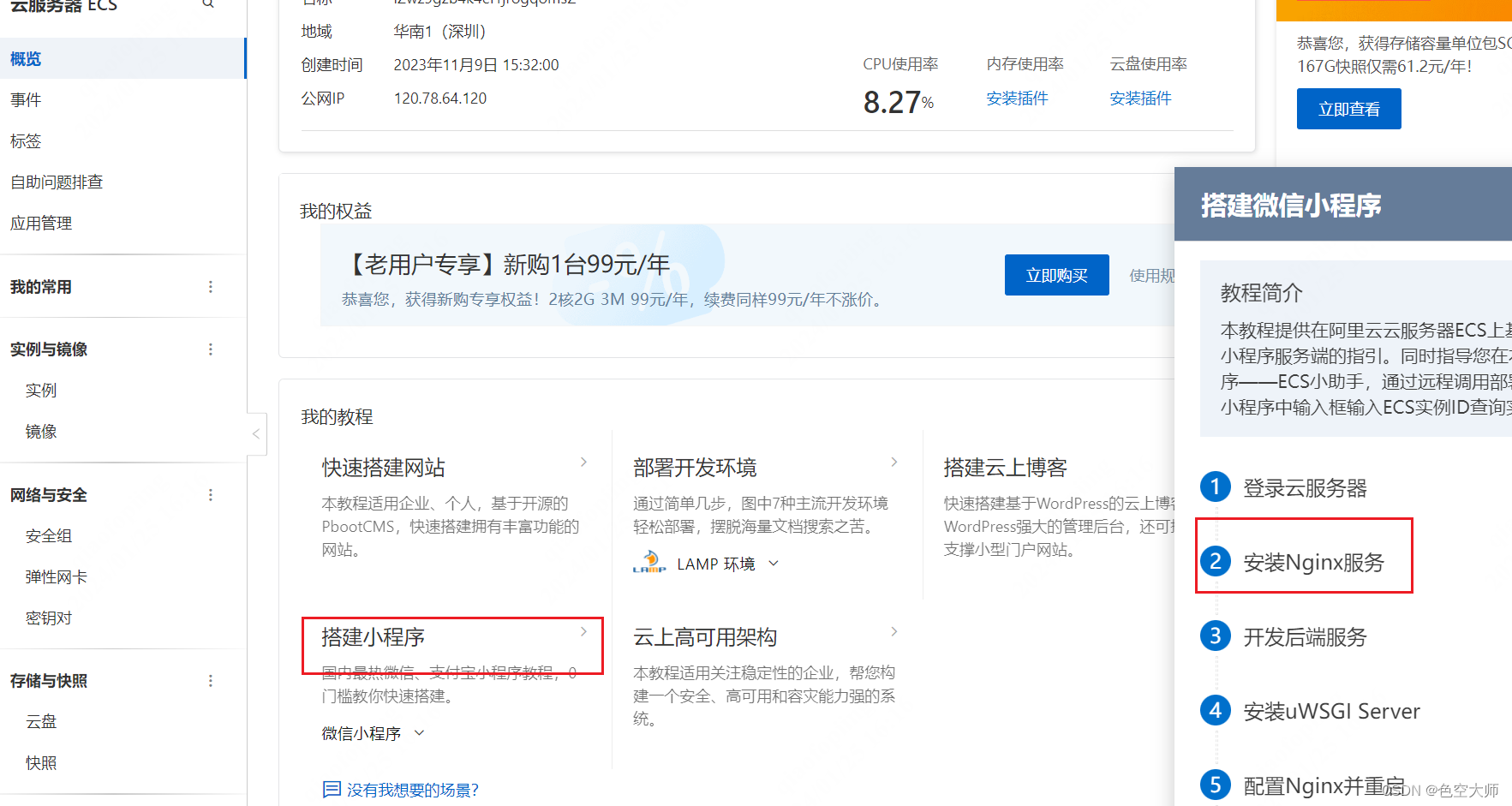The width and height of the screenshot is (1512, 806).
Task: Click the 立即购买 button
Action: [x=1056, y=275]
